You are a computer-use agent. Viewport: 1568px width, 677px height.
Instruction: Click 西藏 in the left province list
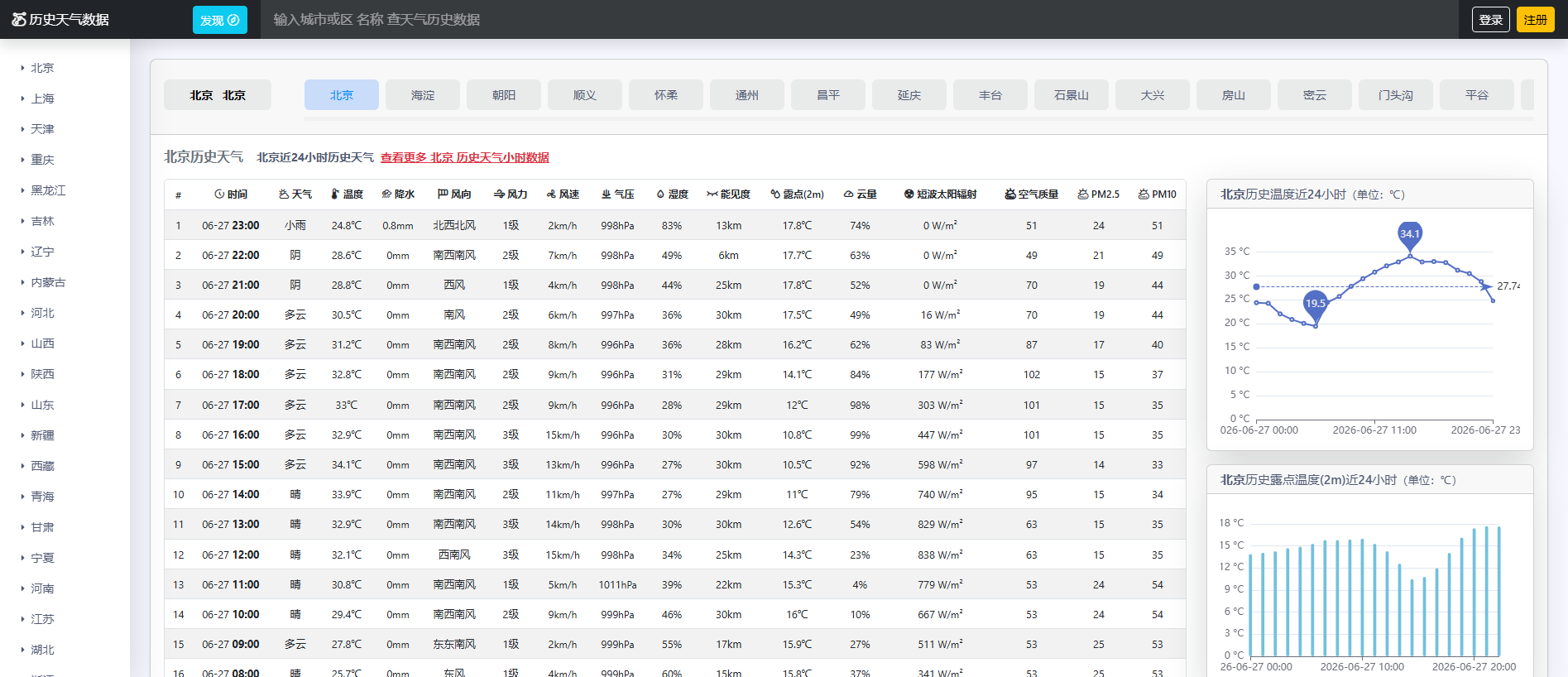[x=42, y=466]
